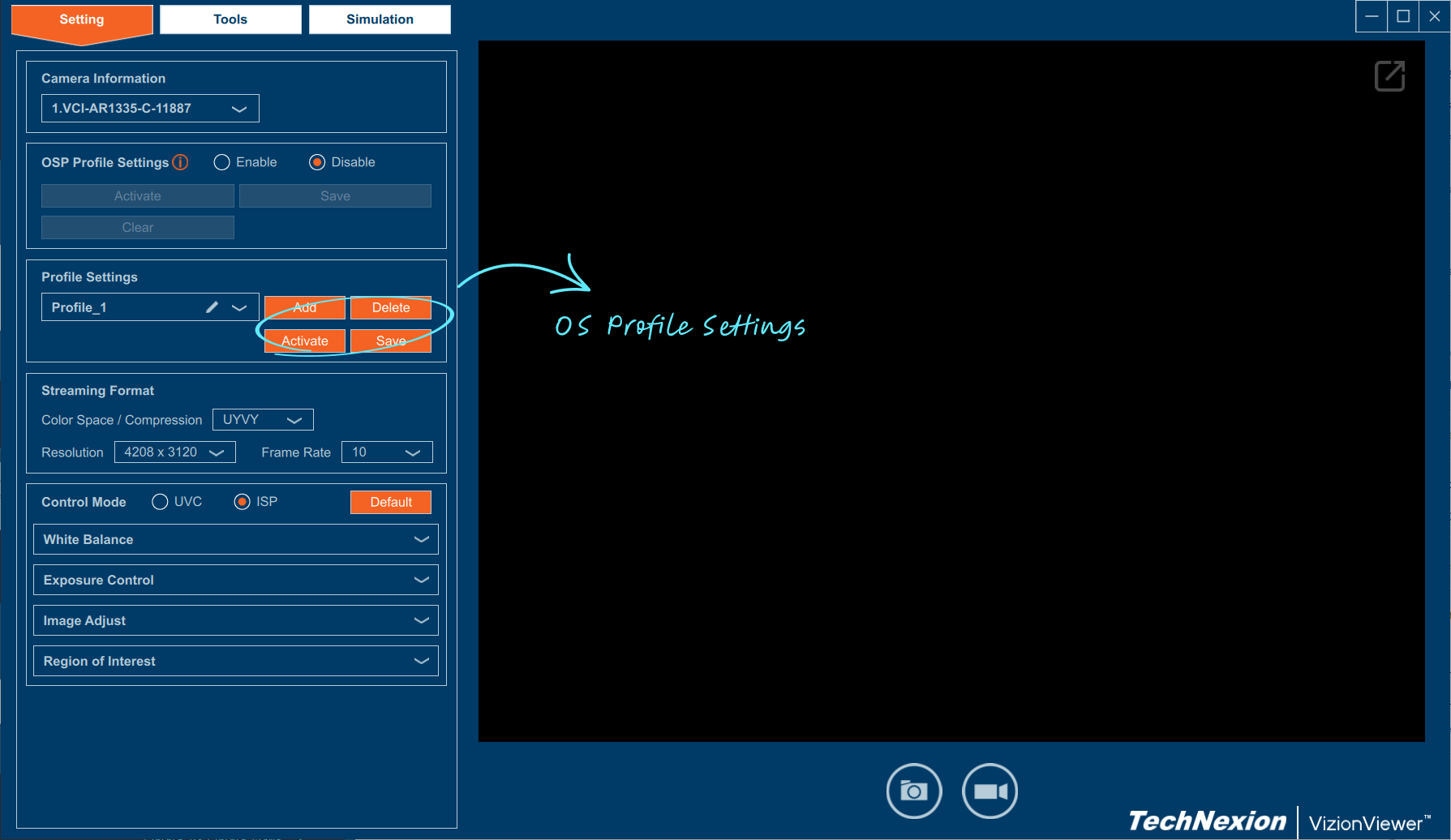This screenshot has width=1451, height=840.
Task: Select the Disable OSP radio button
Action: (x=317, y=162)
